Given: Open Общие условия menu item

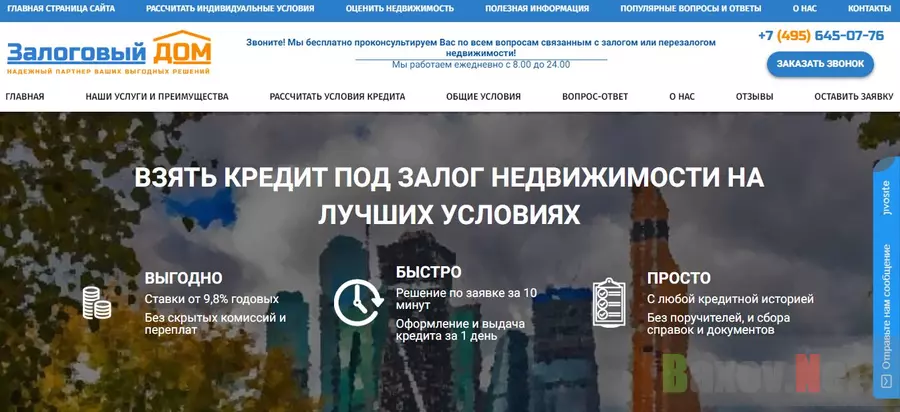Looking at the screenshot, I should (x=483, y=96).
